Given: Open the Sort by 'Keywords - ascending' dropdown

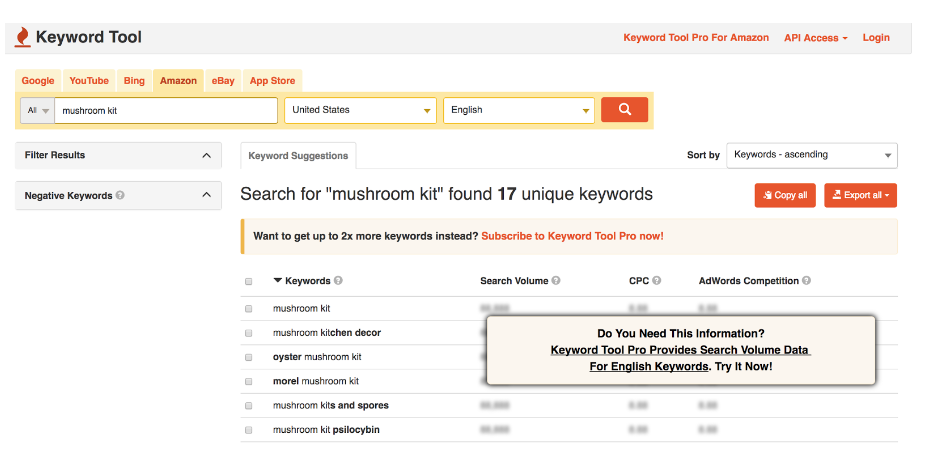Looking at the screenshot, I should [x=812, y=155].
